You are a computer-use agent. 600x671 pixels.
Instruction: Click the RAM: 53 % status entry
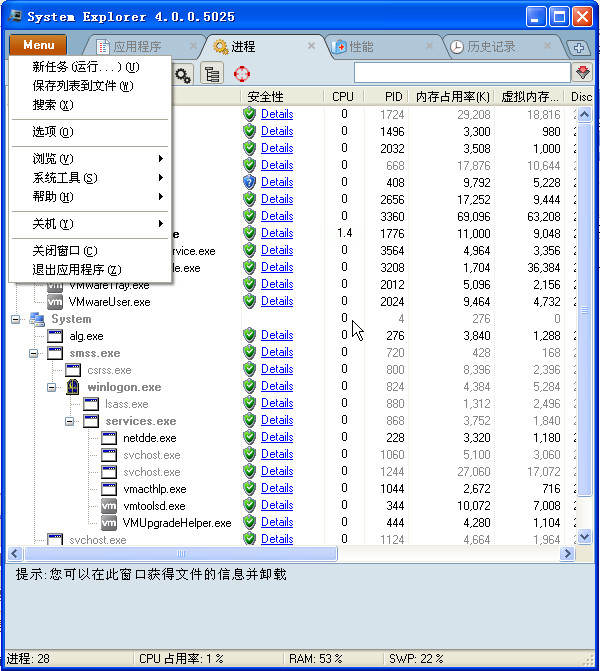coord(315,658)
